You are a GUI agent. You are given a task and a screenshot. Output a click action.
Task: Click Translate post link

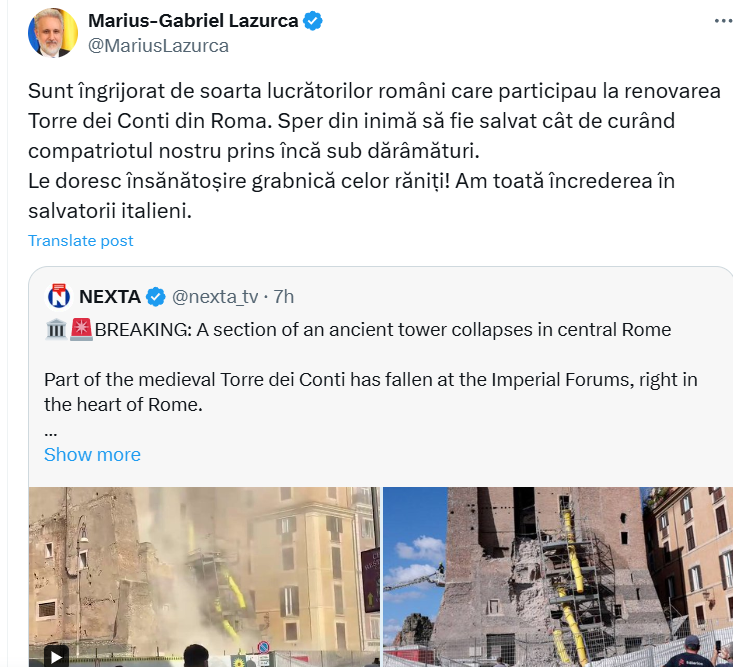tap(81, 241)
